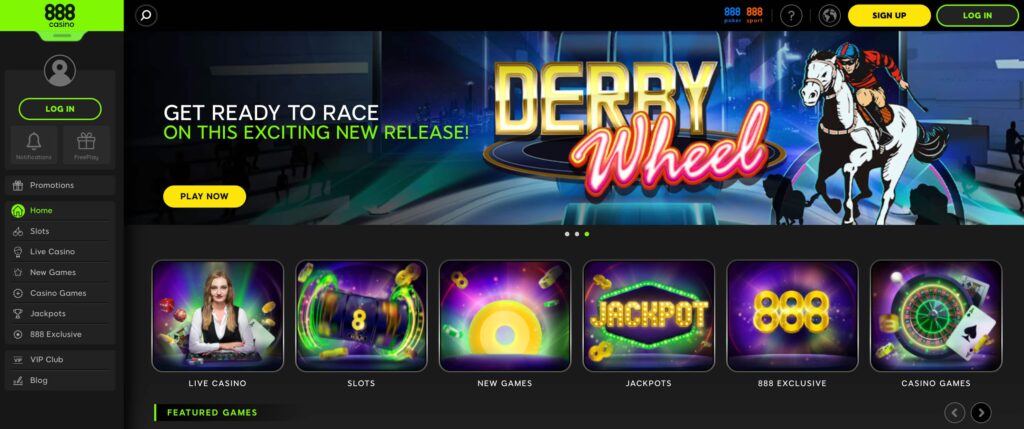Image resolution: width=1024 pixels, height=429 pixels.
Task: Open the 888 Exclusive category thumbnail
Action: point(792,316)
